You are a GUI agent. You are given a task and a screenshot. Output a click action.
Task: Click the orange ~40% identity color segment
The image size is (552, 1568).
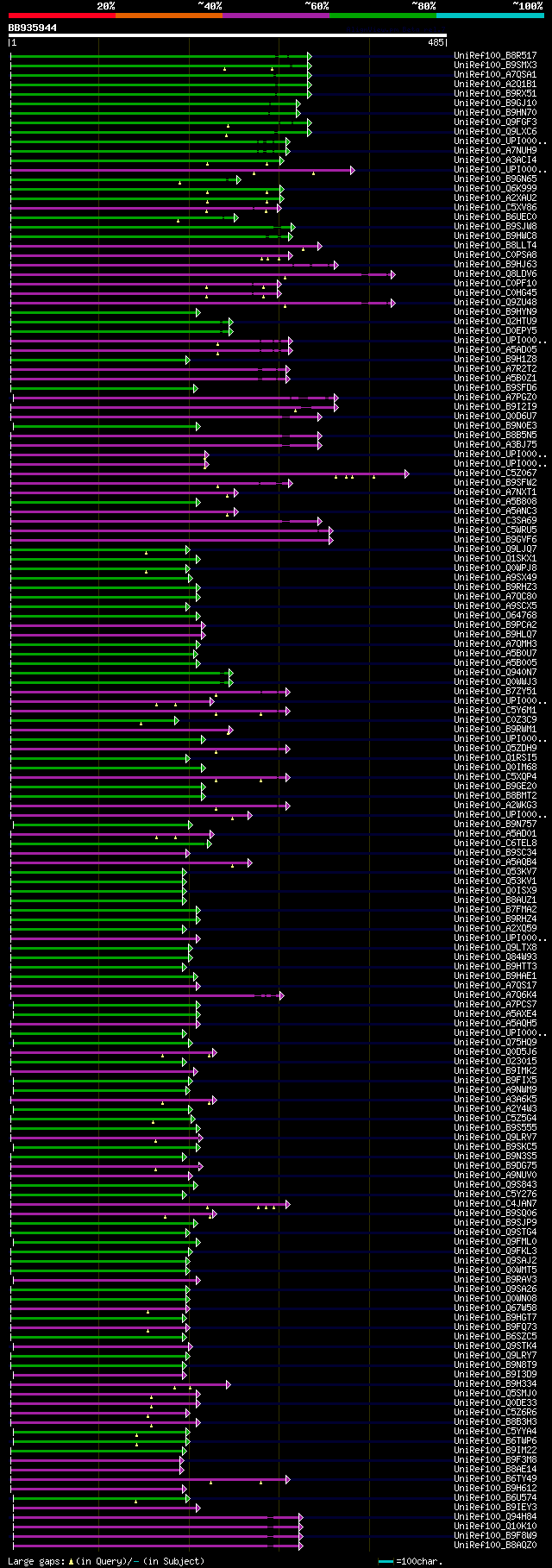click(x=169, y=15)
